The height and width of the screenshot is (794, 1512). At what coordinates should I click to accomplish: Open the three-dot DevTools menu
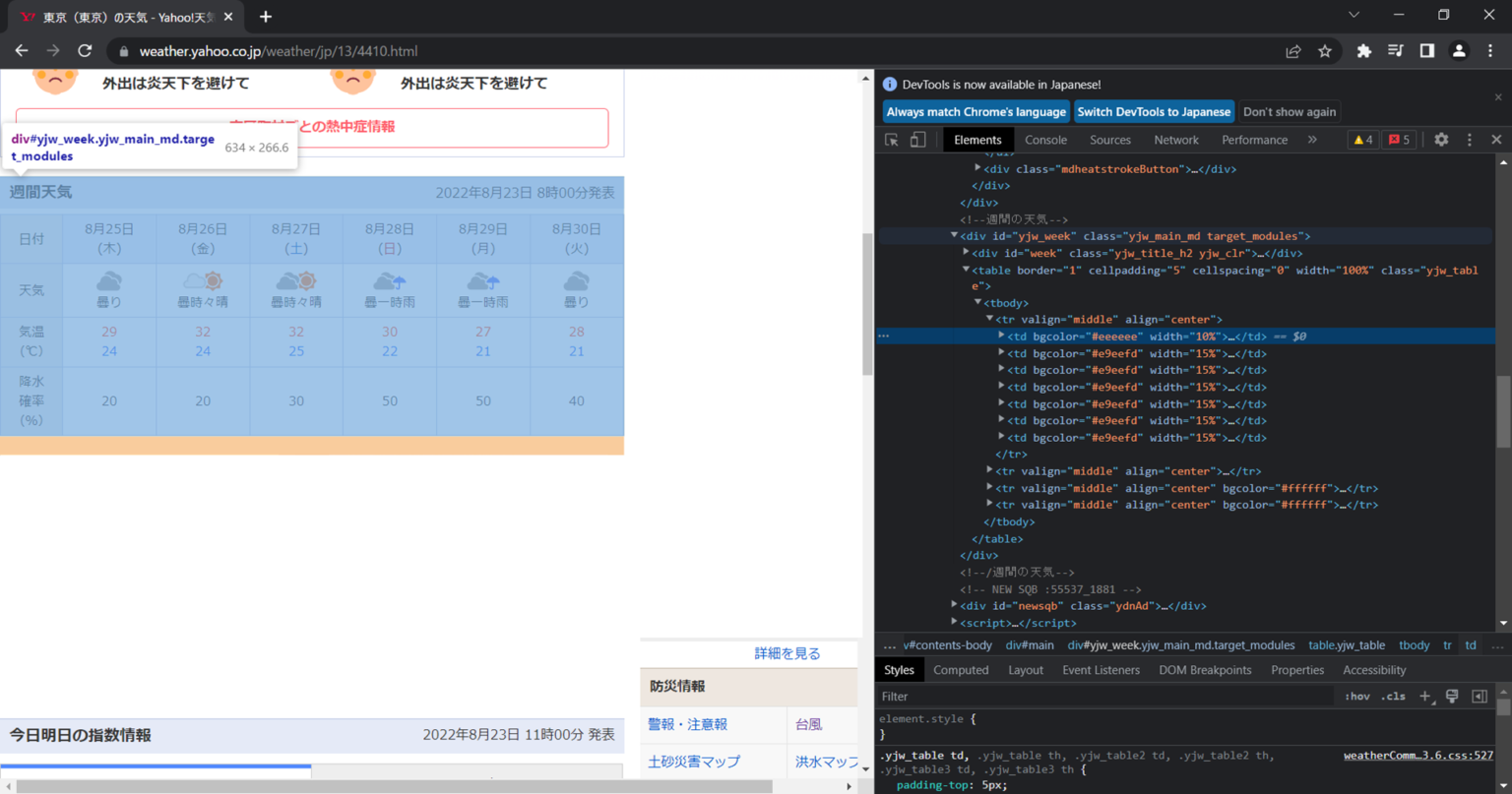1470,139
